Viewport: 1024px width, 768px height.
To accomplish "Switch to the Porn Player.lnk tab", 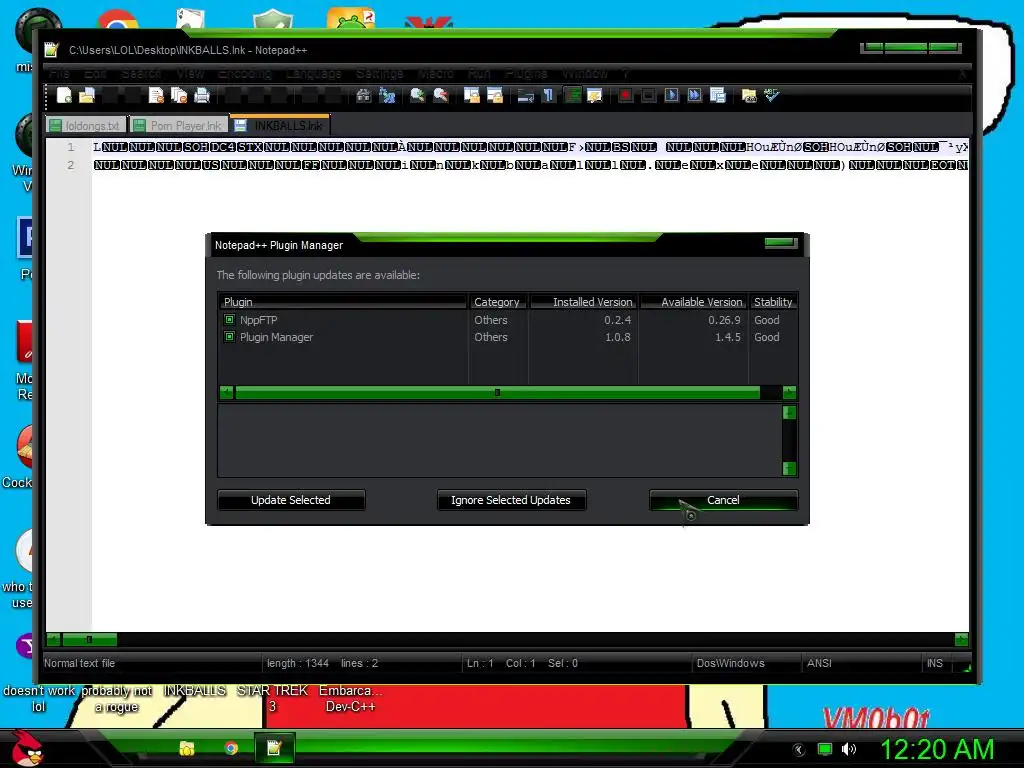I will [178, 125].
